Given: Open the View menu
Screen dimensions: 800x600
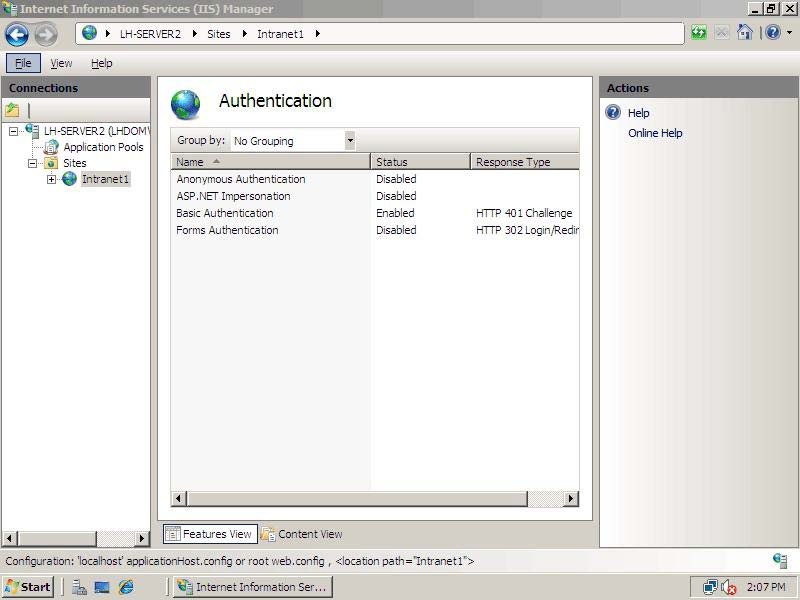Looking at the screenshot, I should tap(61, 63).
